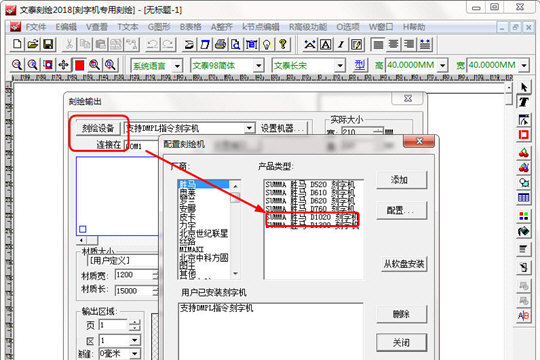Select 胜马 in the 厂商 list
This screenshot has height=360, width=540.
tap(204, 184)
